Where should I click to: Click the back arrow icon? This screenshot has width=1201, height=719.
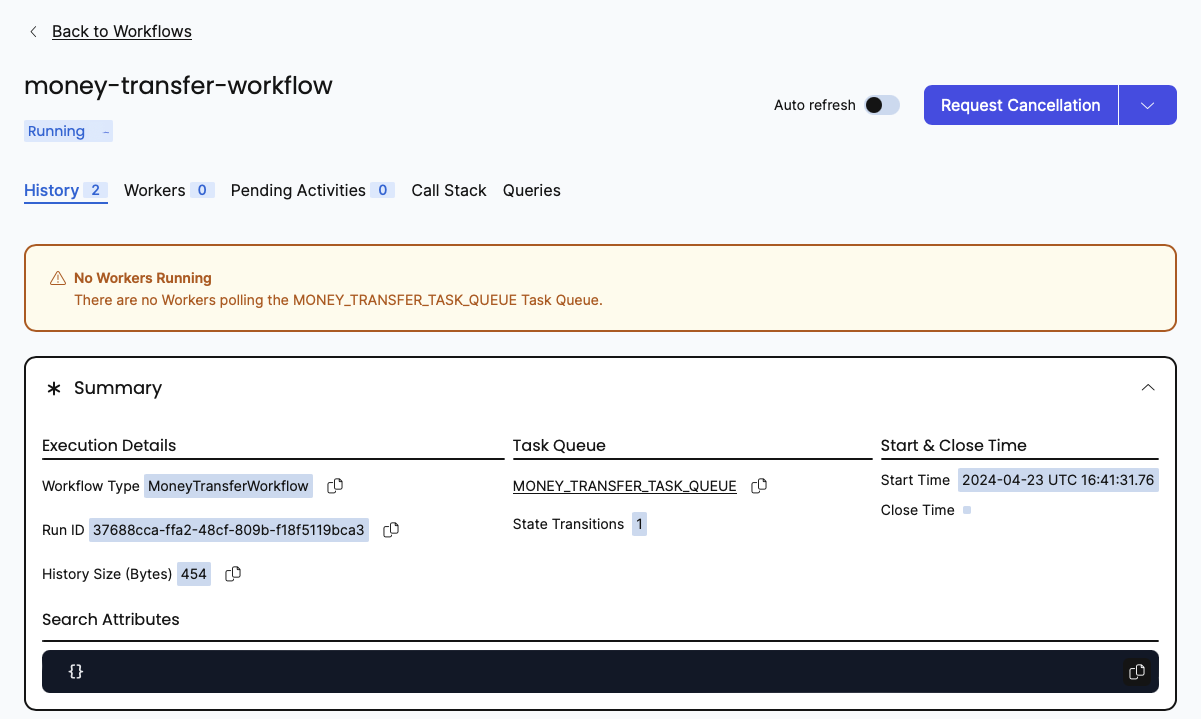[x=33, y=32]
